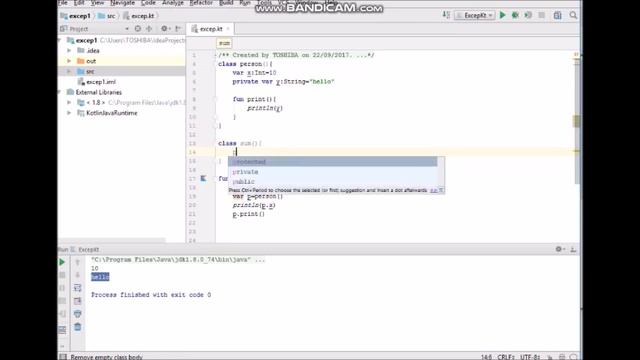Toggle scroll-to-end icon in Run console
The width and height of the screenshot is (640, 360).
pos(78,301)
